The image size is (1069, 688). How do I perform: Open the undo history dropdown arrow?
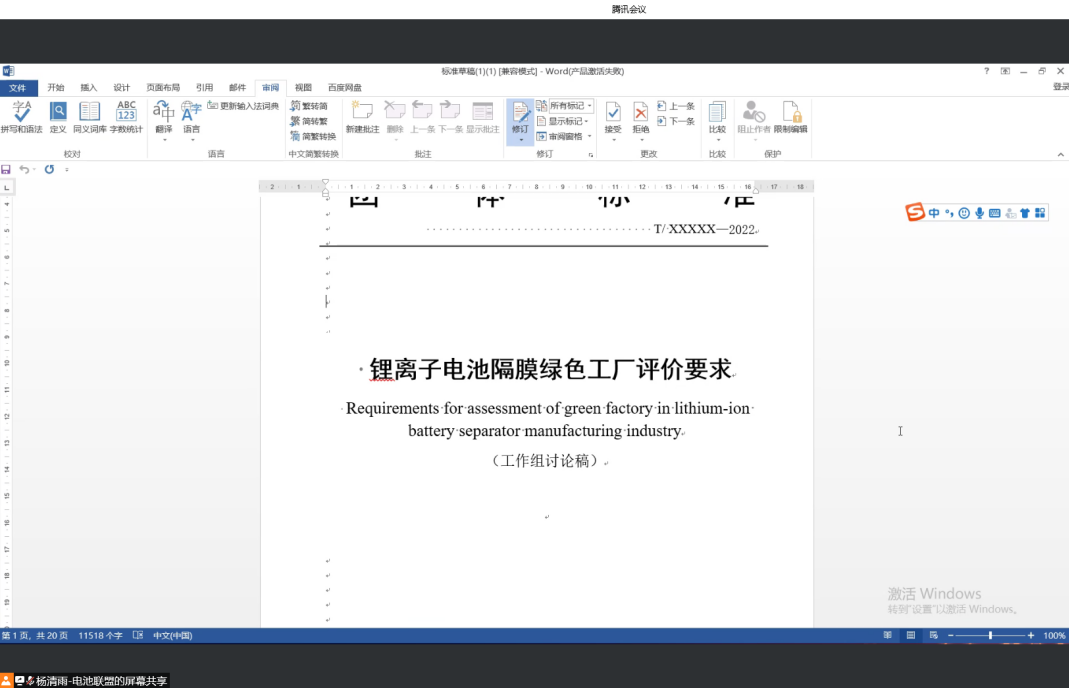coord(34,169)
